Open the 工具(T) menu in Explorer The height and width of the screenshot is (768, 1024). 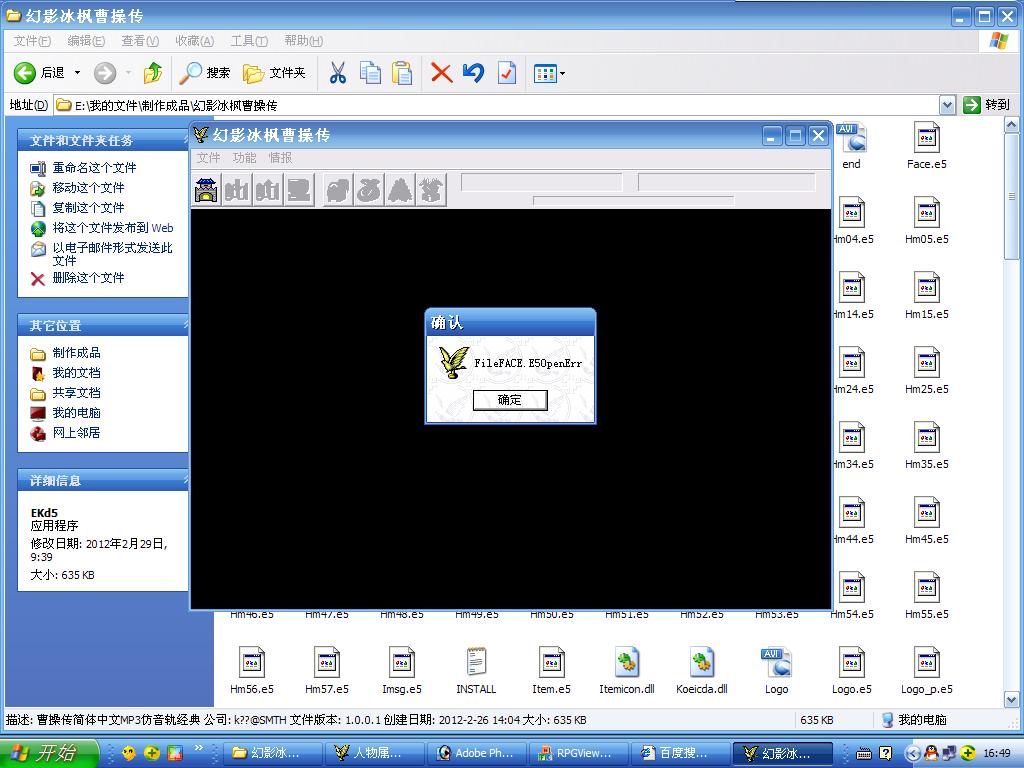point(248,41)
